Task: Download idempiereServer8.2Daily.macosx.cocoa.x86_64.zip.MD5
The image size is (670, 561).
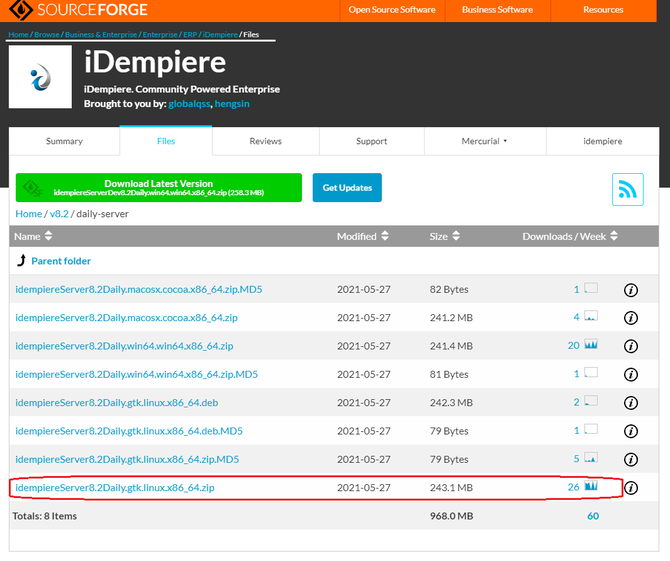Action: point(139,289)
